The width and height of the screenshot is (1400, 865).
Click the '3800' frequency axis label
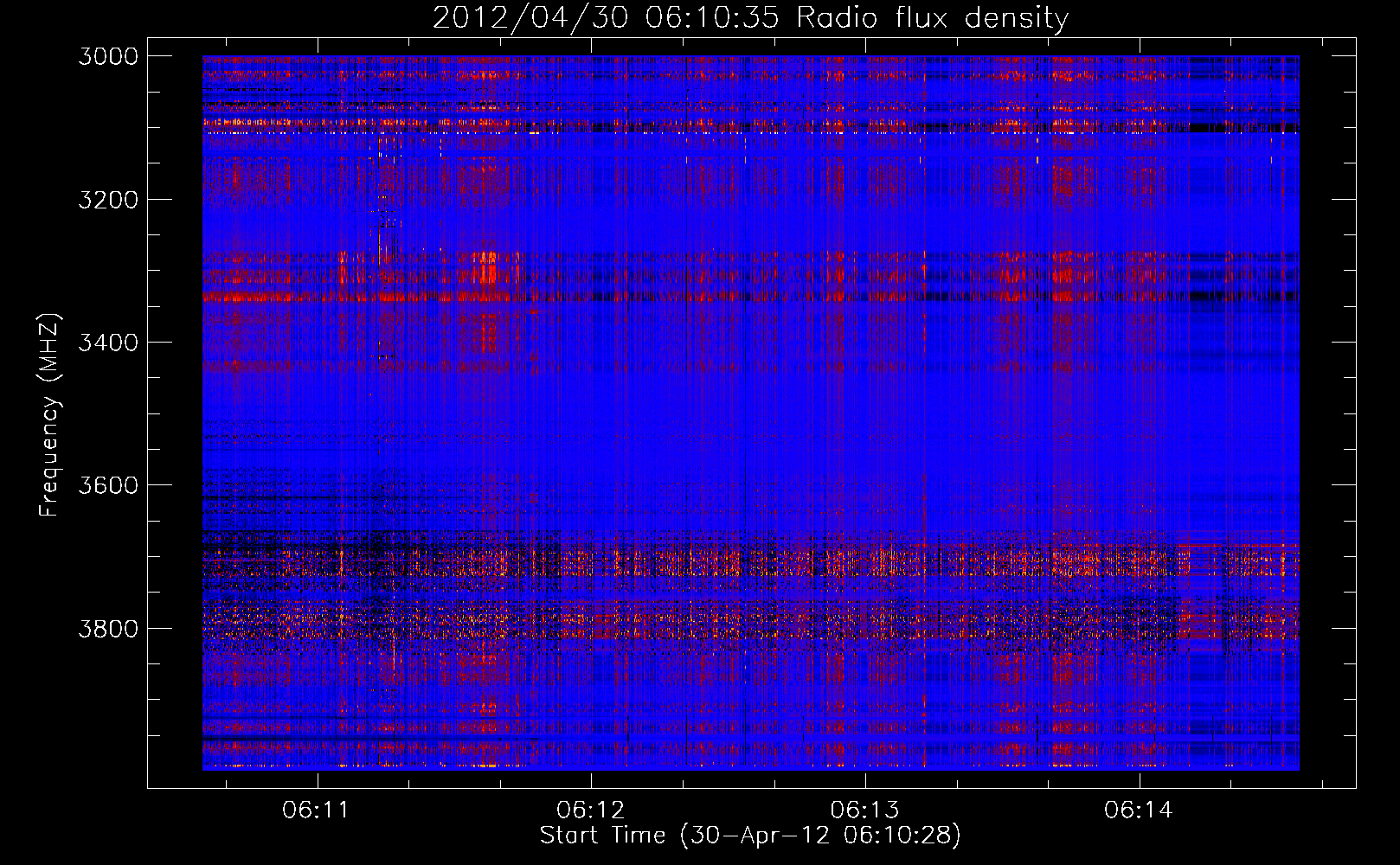(x=108, y=628)
